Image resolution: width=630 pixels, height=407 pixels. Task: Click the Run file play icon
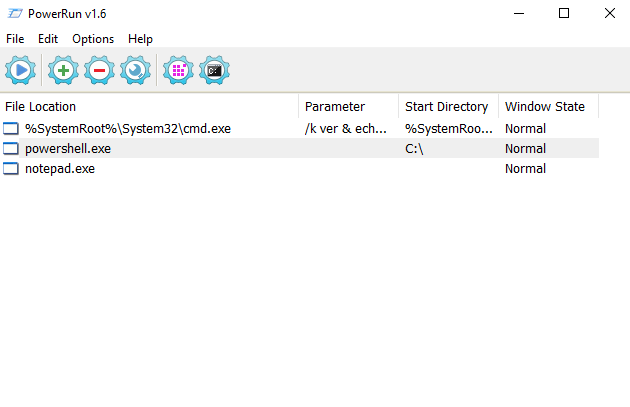(20, 70)
